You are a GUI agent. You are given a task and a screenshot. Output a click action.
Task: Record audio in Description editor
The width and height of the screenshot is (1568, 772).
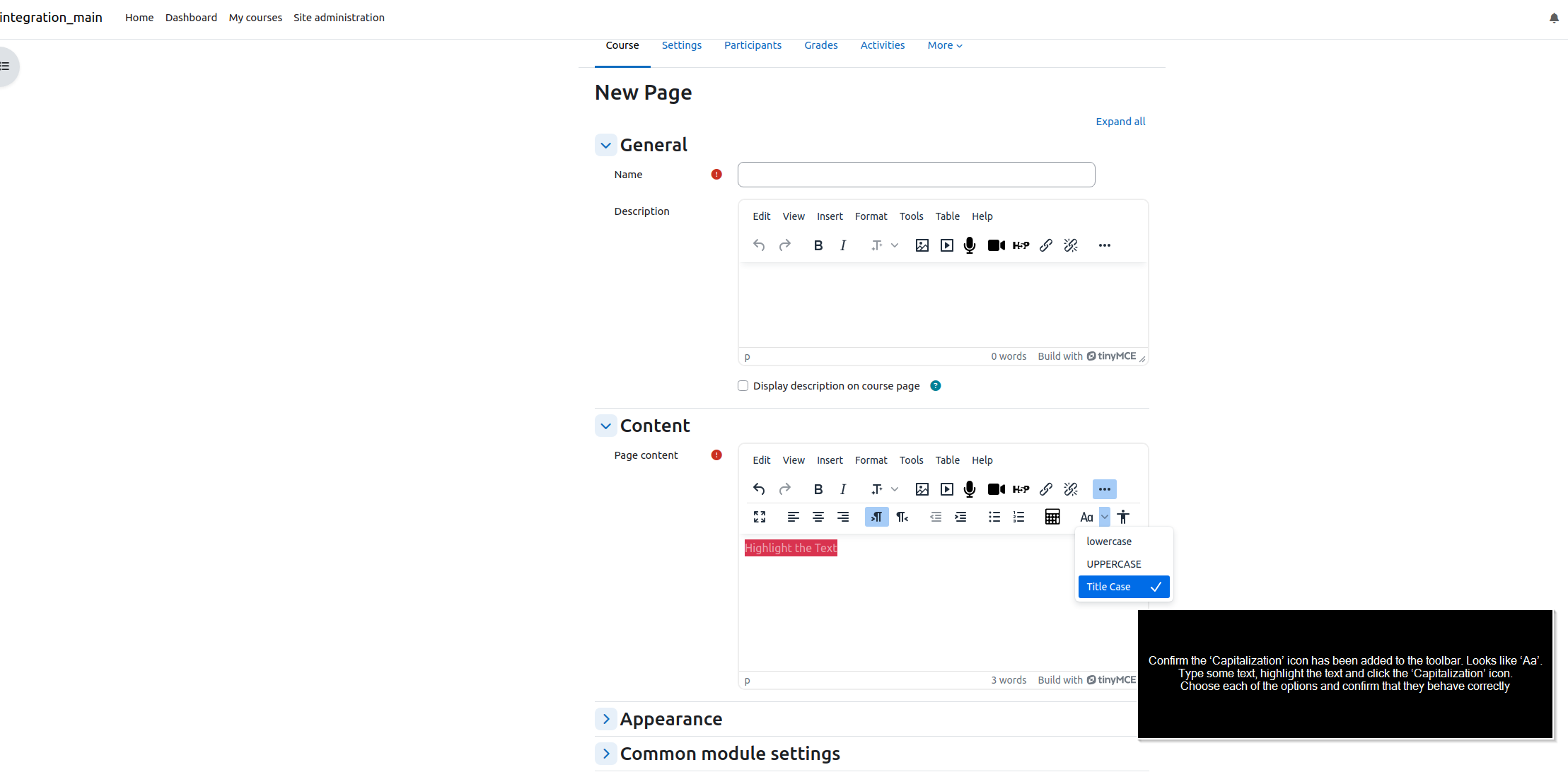pos(970,245)
